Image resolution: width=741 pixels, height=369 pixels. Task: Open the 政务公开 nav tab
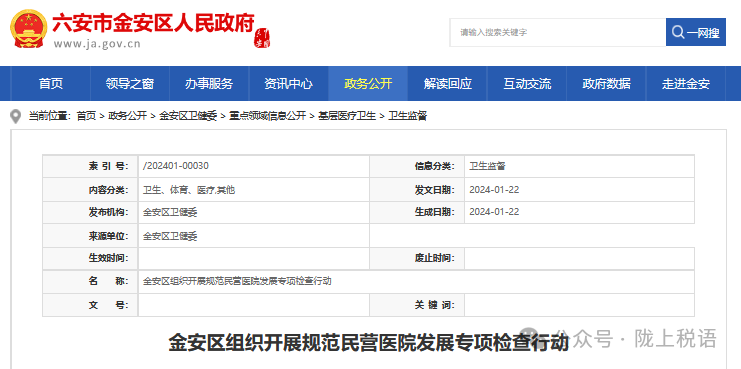pos(368,84)
